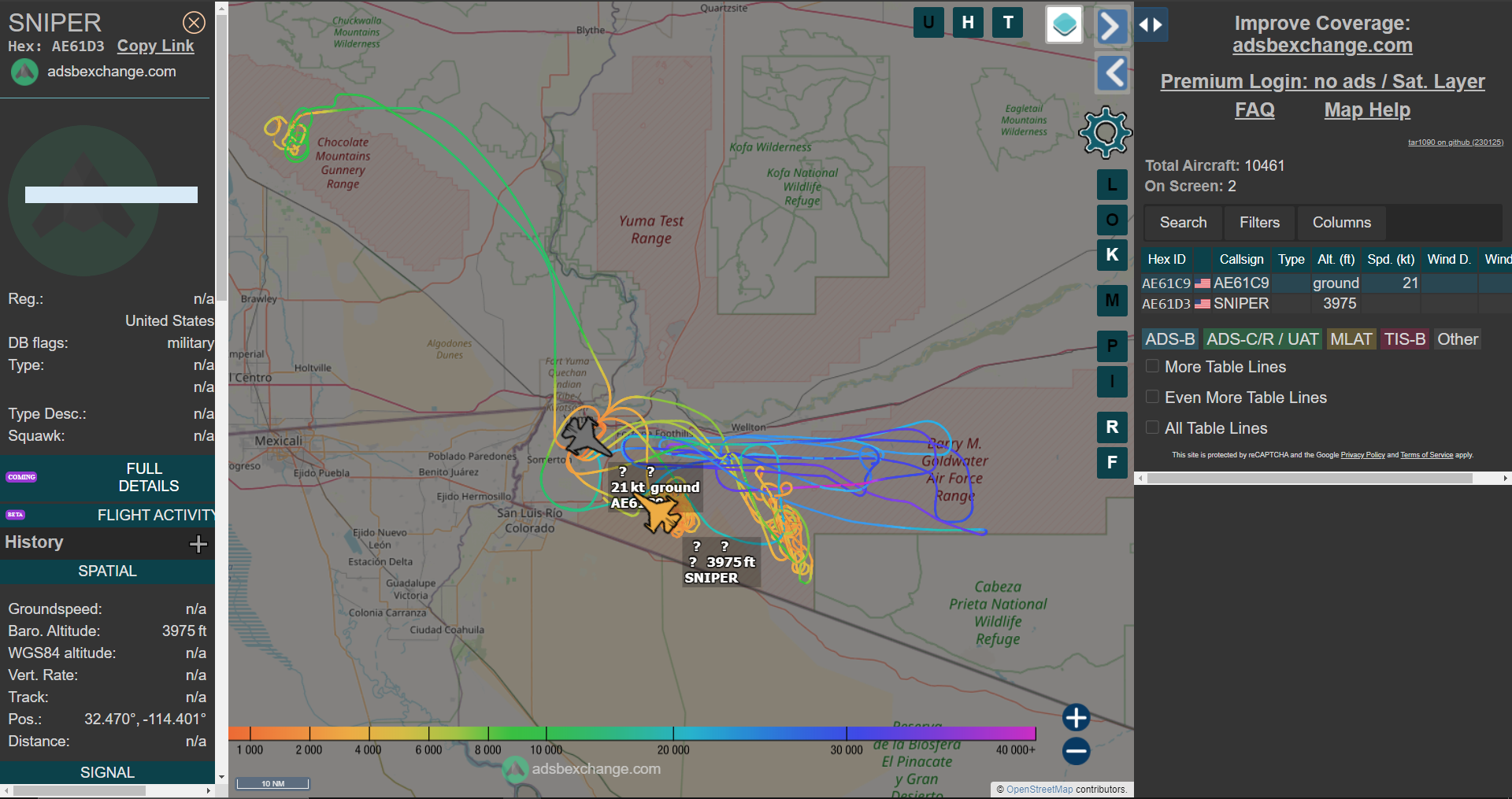Sort table by Alt. (ft) column

(x=1336, y=259)
